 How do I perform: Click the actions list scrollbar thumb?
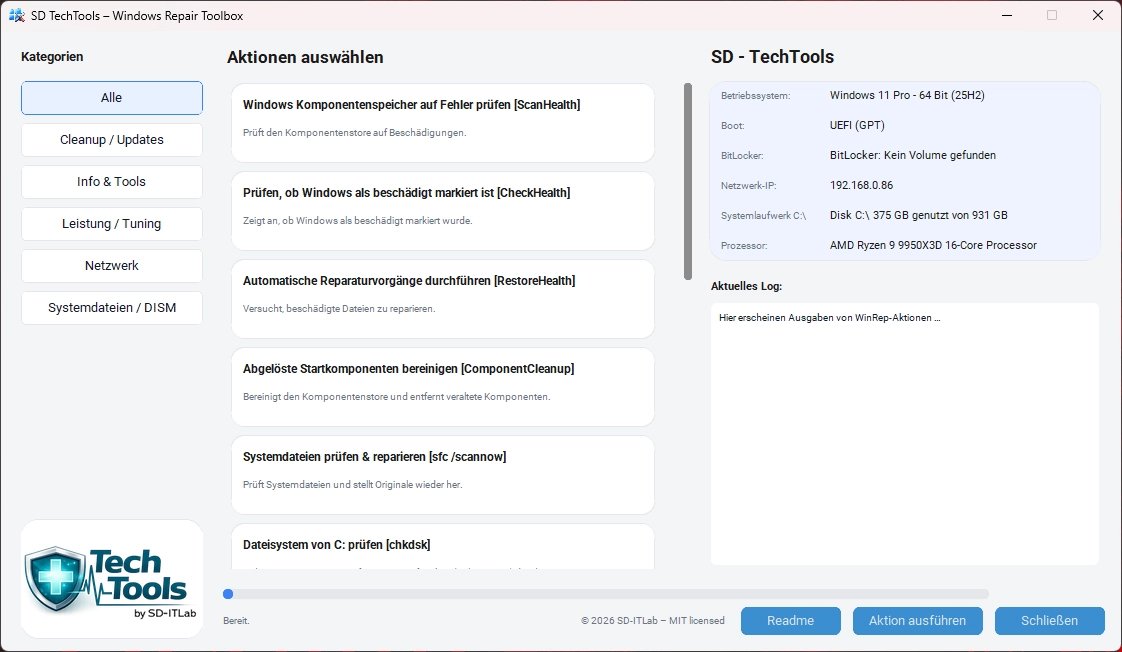[x=688, y=181]
